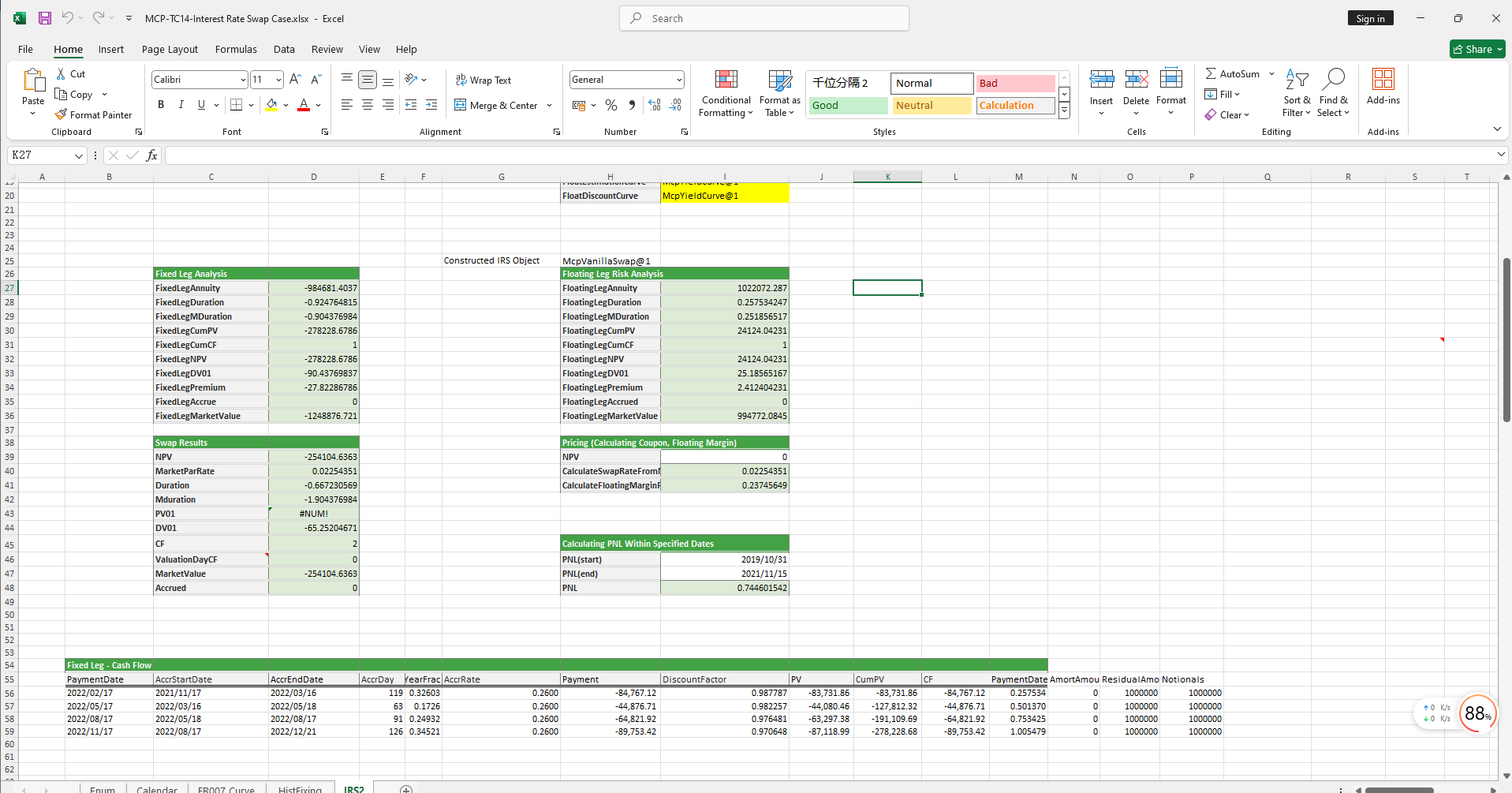Viewport: 1512px width, 793px height.
Task: Open the Add-ins pane
Action: pos(1383,87)
